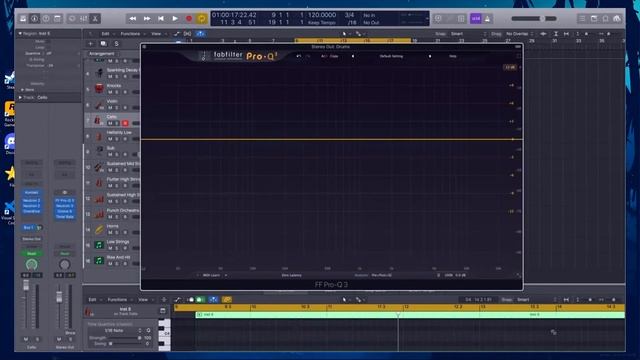Open the Editors scissors button
Screen dimensions: 640x360
tap(95, 18)
